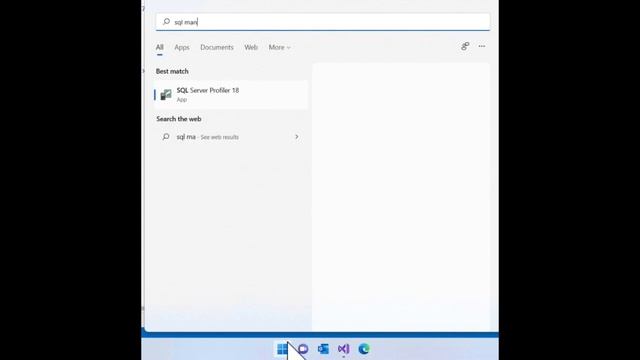Open the Chat app from the taskbar

coord(303,349)
